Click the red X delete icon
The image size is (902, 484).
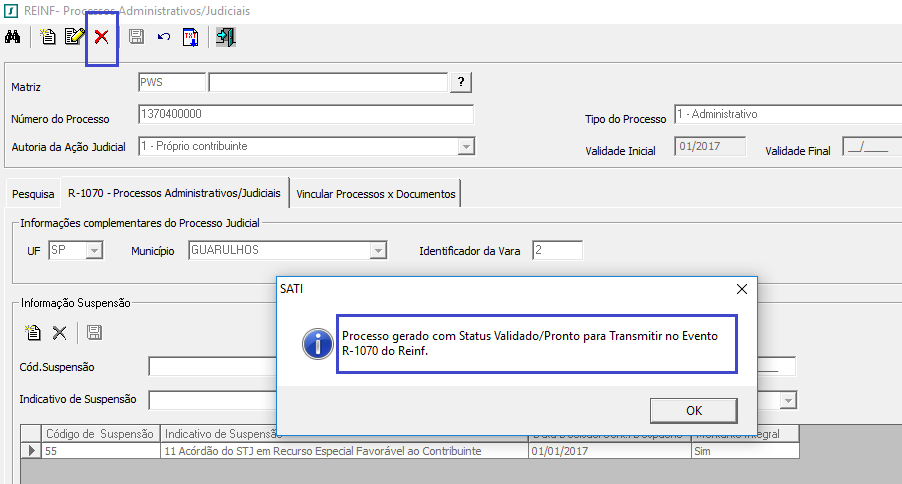101,37
